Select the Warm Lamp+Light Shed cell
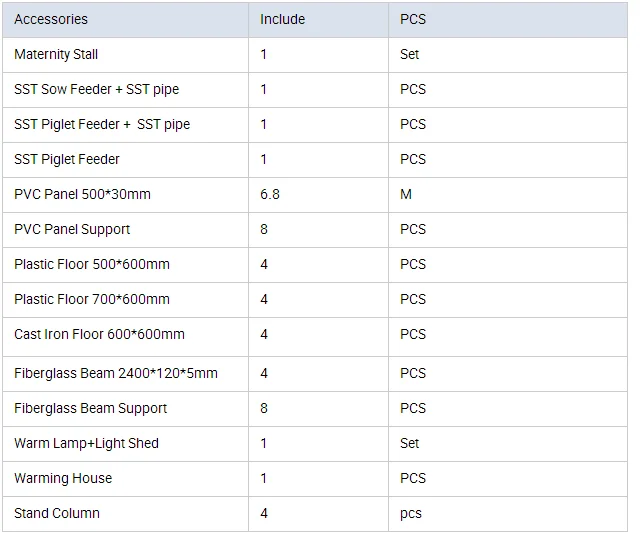The height and width of the screenshot is (540, 643). point(86,443)
